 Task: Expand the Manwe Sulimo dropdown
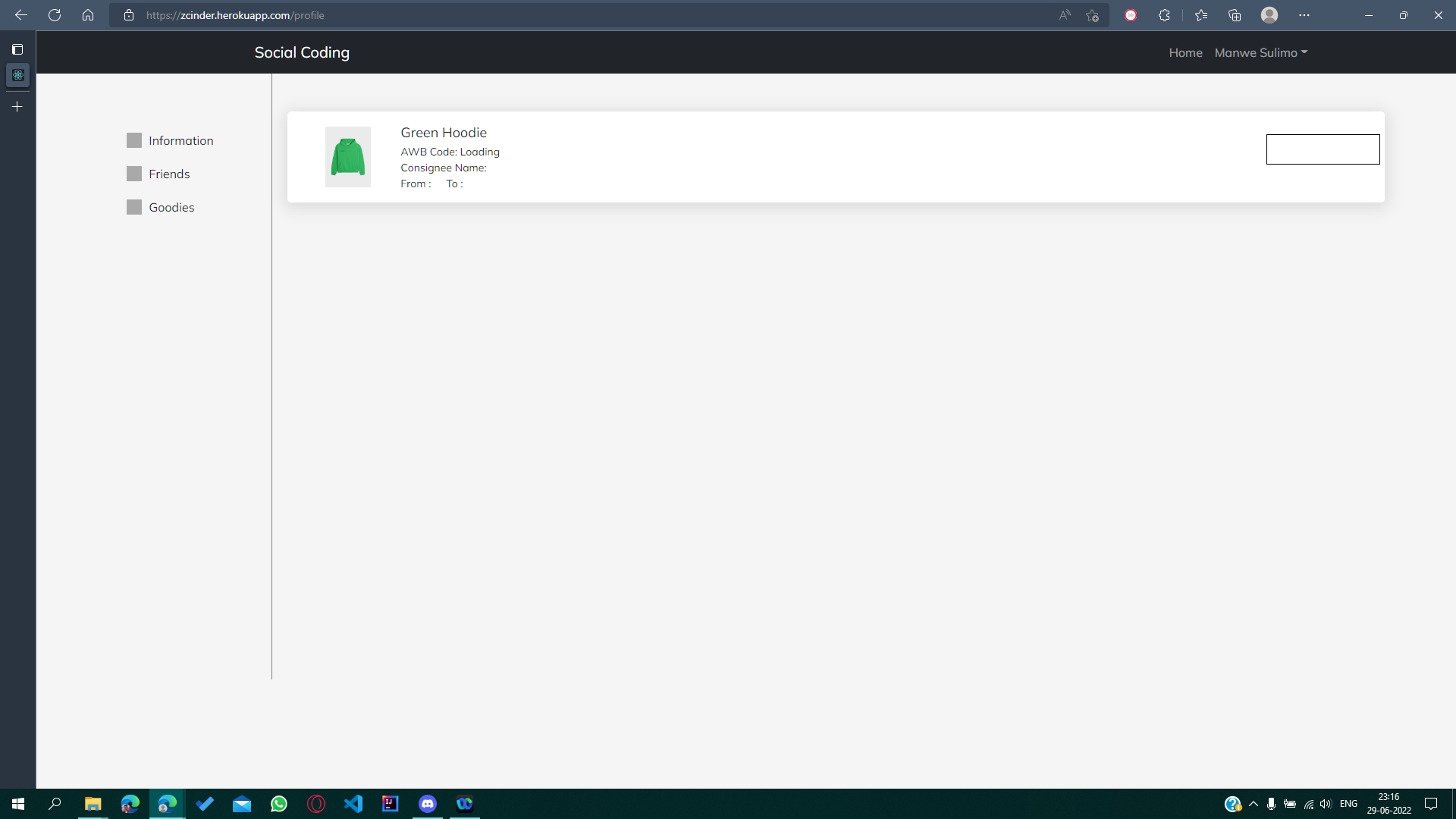click(1260, 52)
